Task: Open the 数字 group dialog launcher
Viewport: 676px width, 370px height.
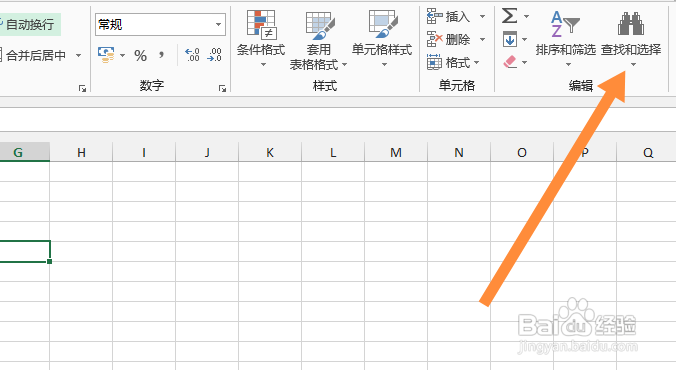Action: pos(222,88)
